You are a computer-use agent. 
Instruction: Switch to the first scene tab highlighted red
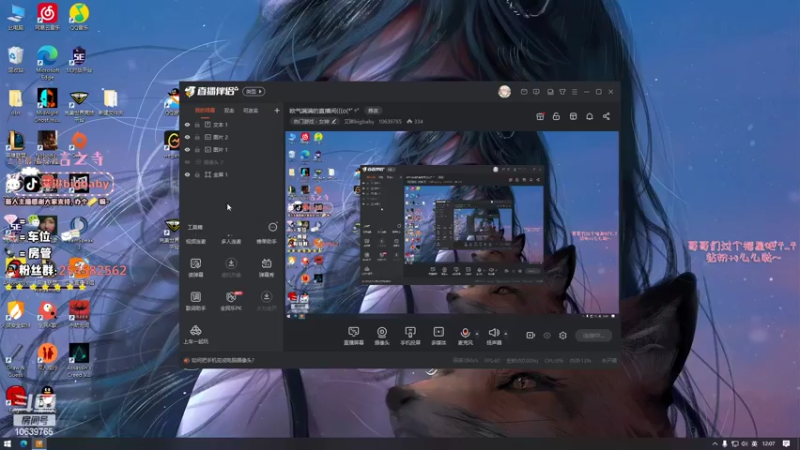205,110
